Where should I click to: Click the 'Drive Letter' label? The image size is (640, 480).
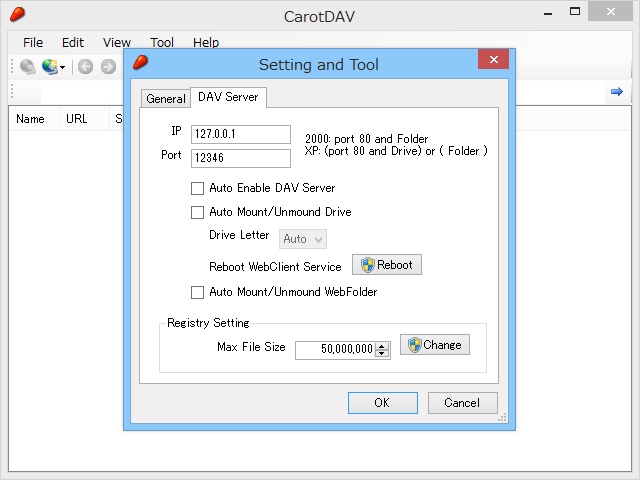coord(239,235)
